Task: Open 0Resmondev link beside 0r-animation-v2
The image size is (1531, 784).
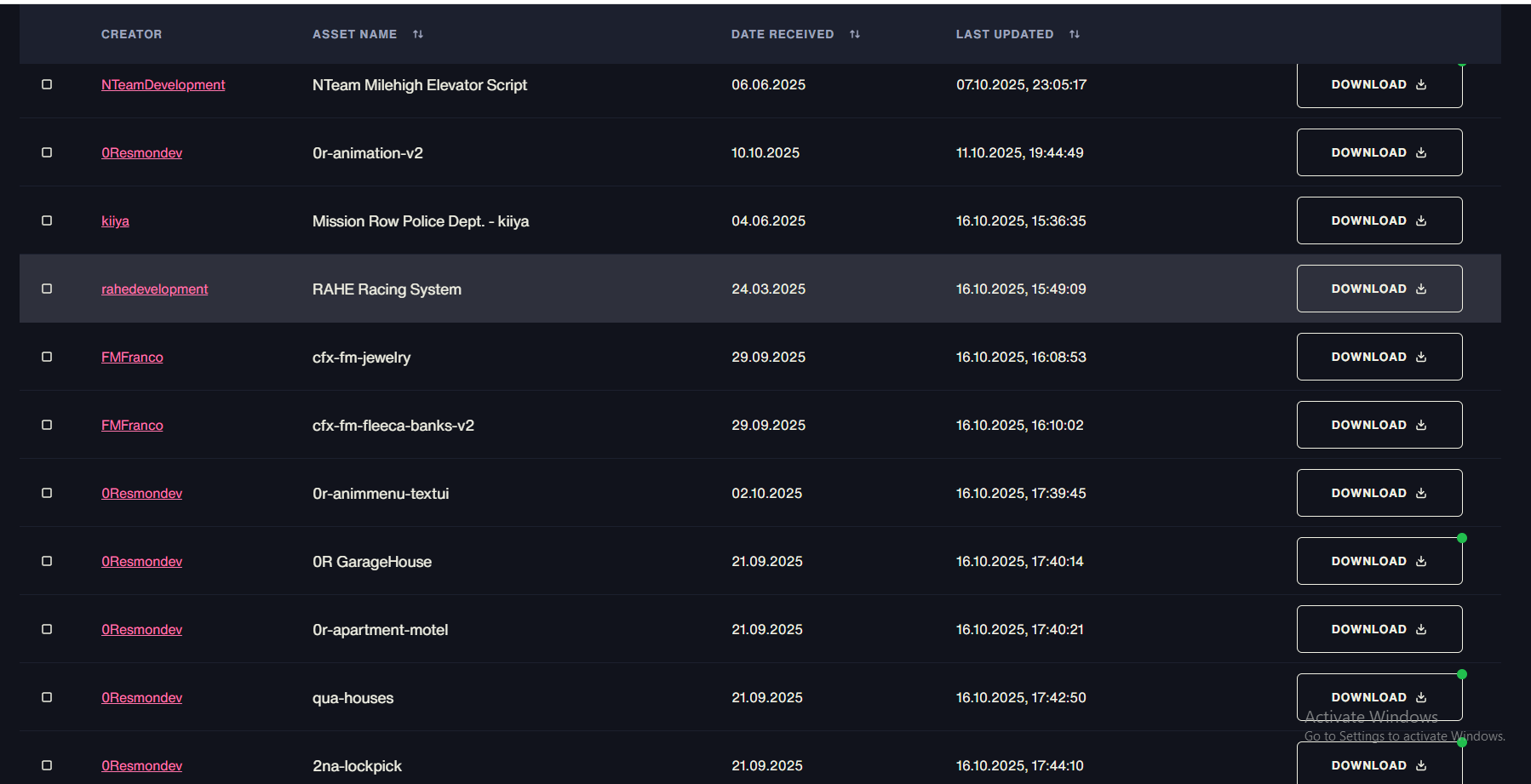Action: pyautogui.click(x=141, y=152)
